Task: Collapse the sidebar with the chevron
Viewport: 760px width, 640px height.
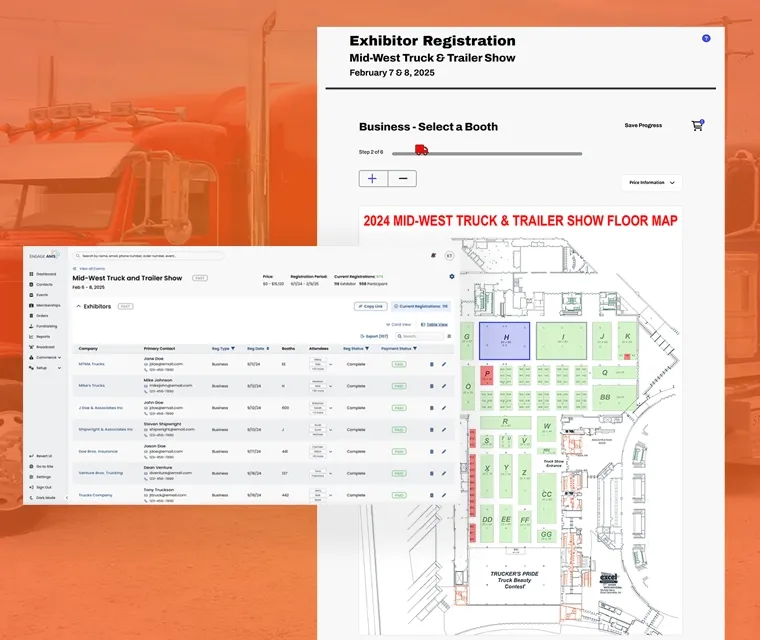Action: tap(66, 497)
